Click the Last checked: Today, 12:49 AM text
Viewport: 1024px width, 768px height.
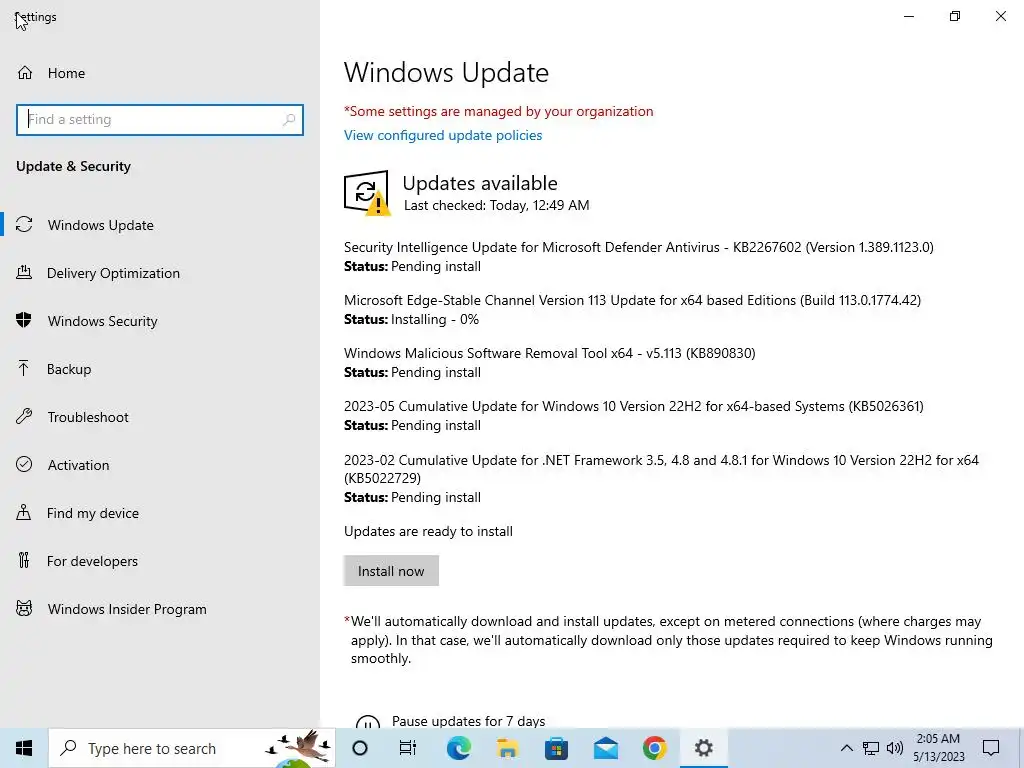[x=496, y=205]
